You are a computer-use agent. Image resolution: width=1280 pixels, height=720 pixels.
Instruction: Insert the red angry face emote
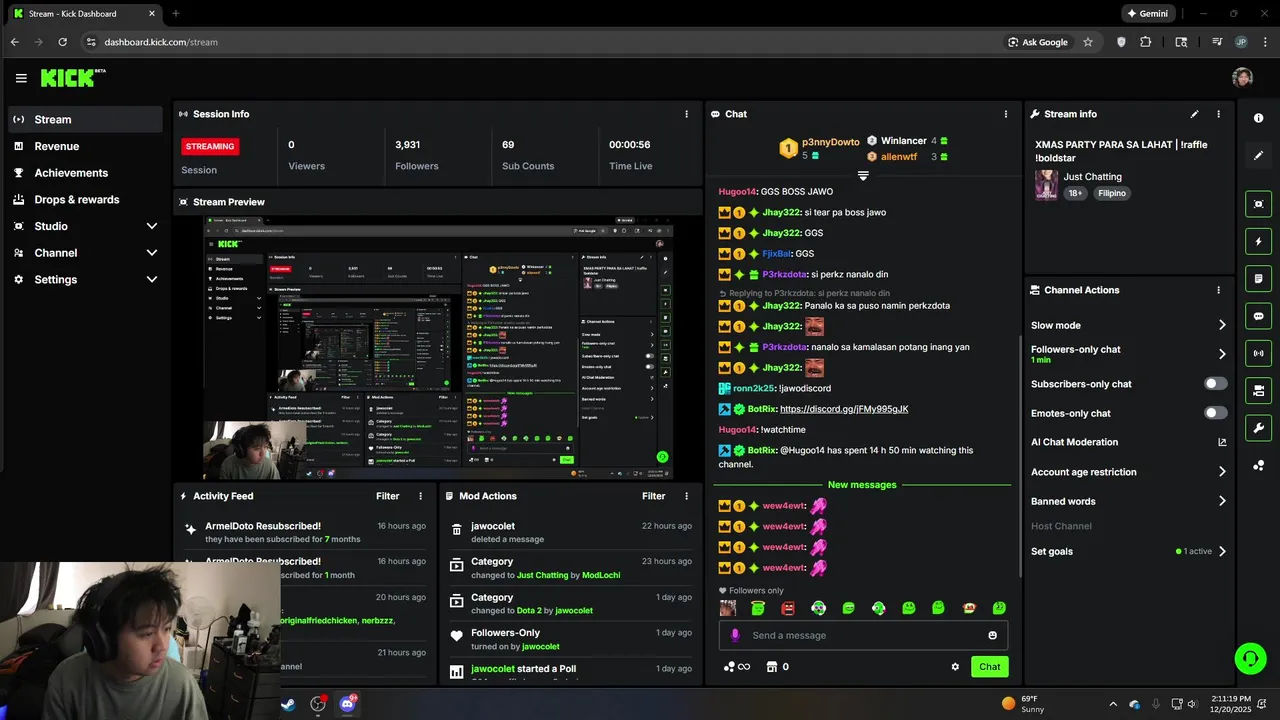[788, 608]
